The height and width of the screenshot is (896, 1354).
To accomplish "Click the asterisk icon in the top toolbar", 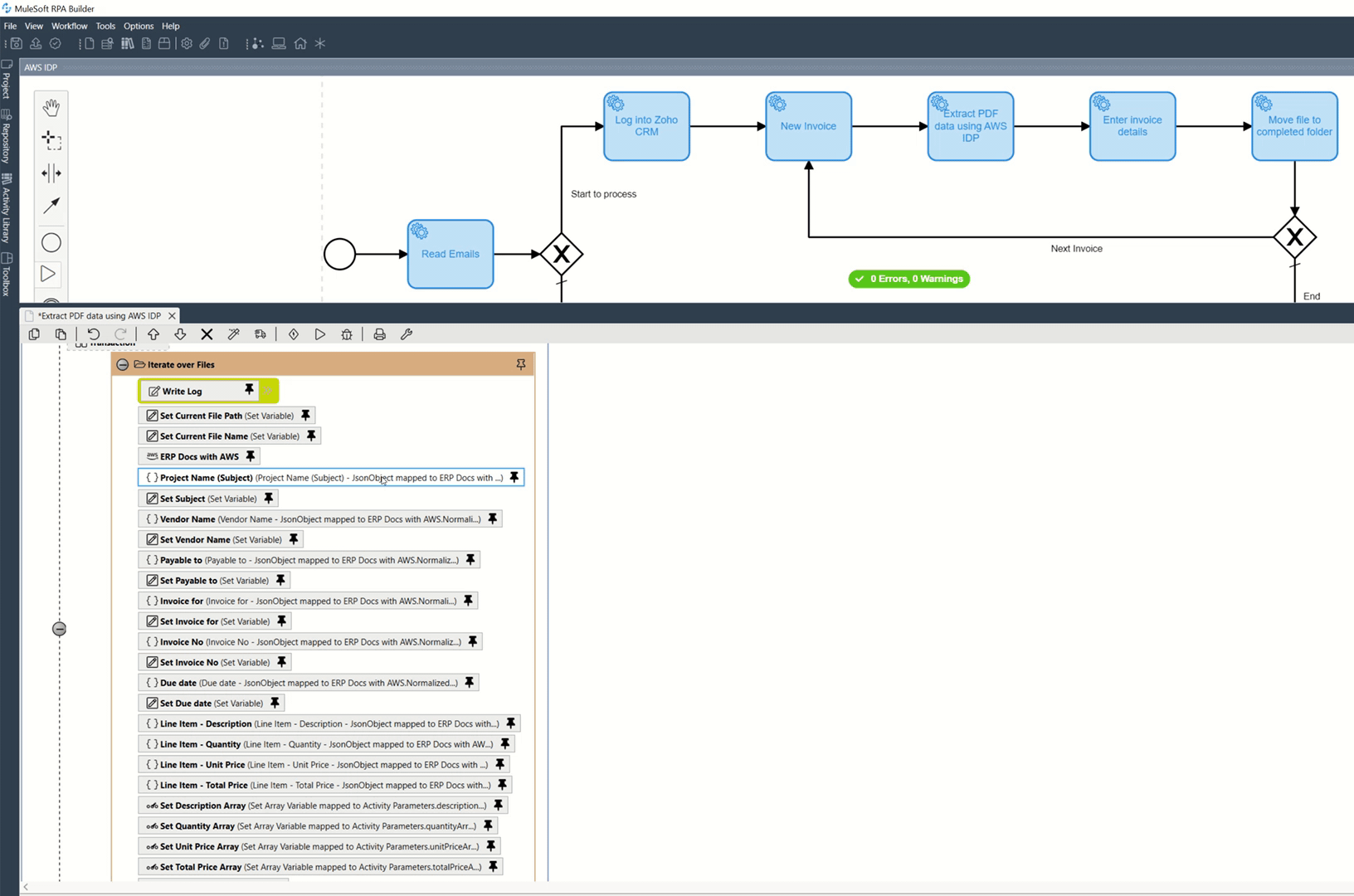I will click(320, 44).
